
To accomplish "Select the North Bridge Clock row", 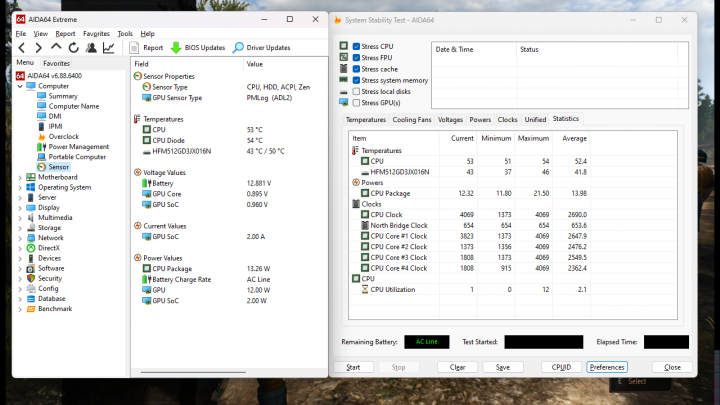I will click(x=469, y=225).
